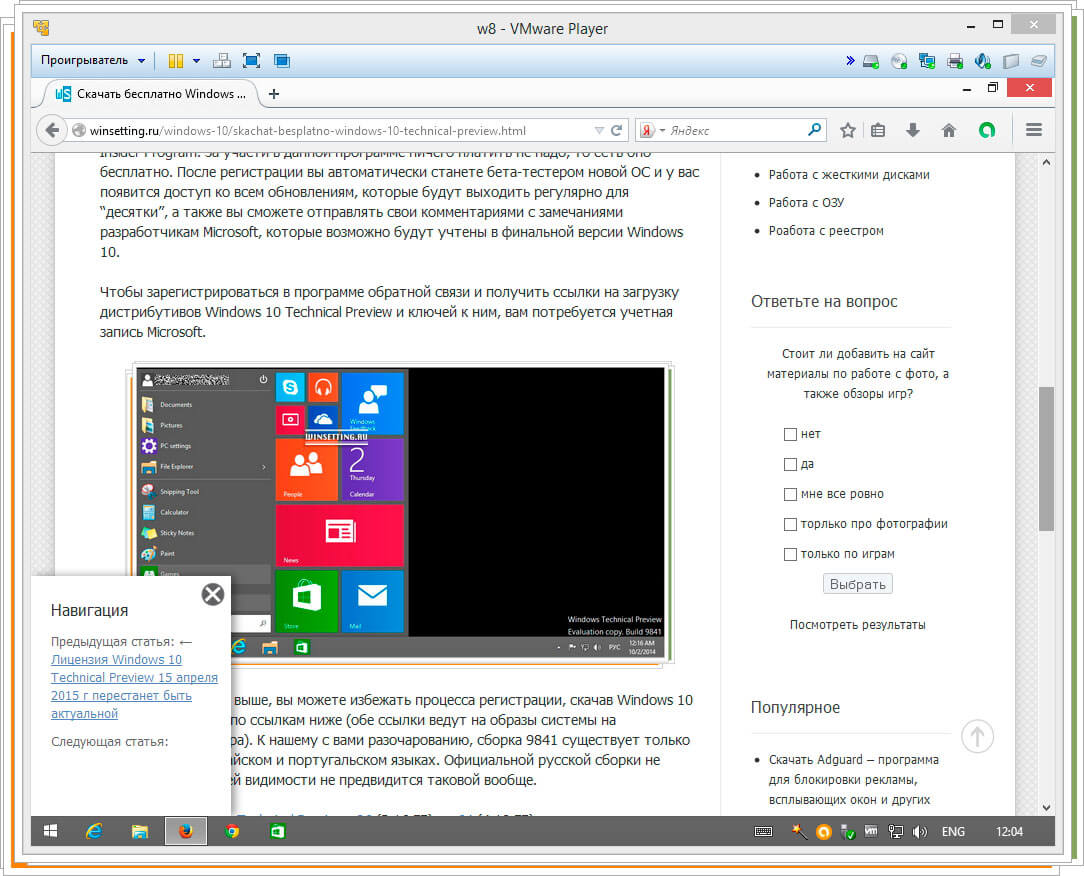Viewport: 1084px width, 876px height.
Task: Enter VMware full screen mode
Action: pyautogui.click(x=251, y=61)
